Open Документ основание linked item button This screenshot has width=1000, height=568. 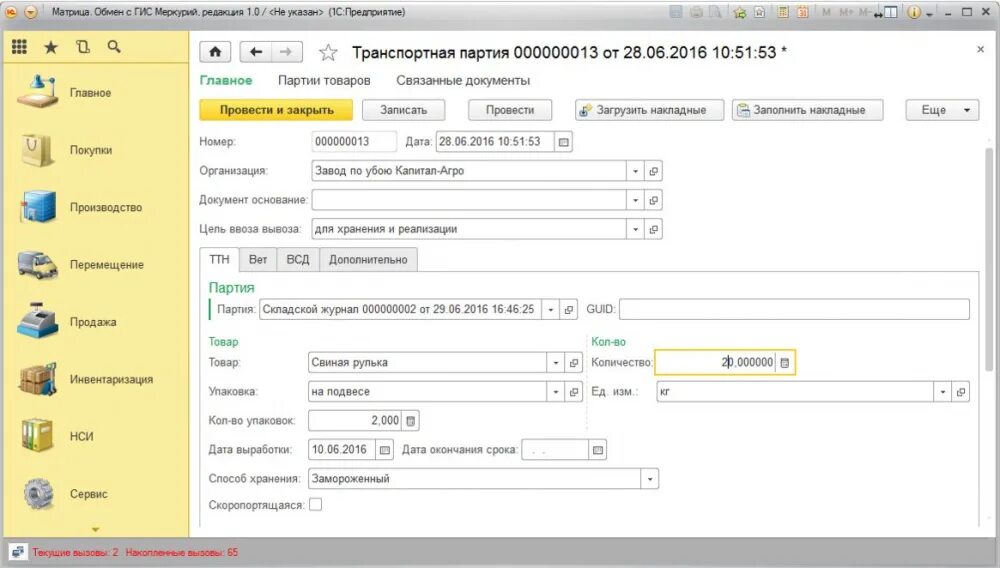click(653, 200)
